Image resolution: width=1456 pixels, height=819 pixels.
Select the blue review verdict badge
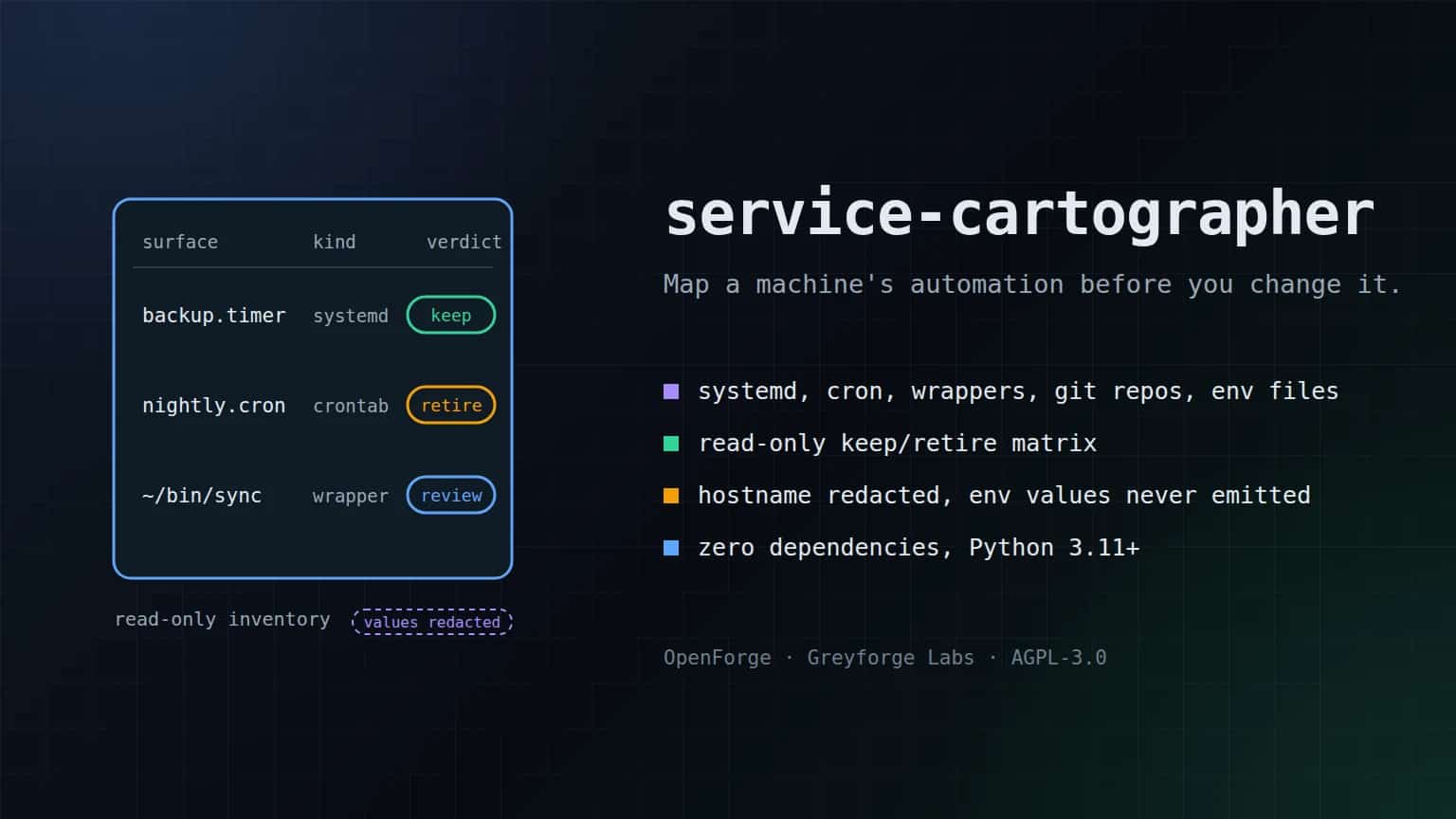451,495
